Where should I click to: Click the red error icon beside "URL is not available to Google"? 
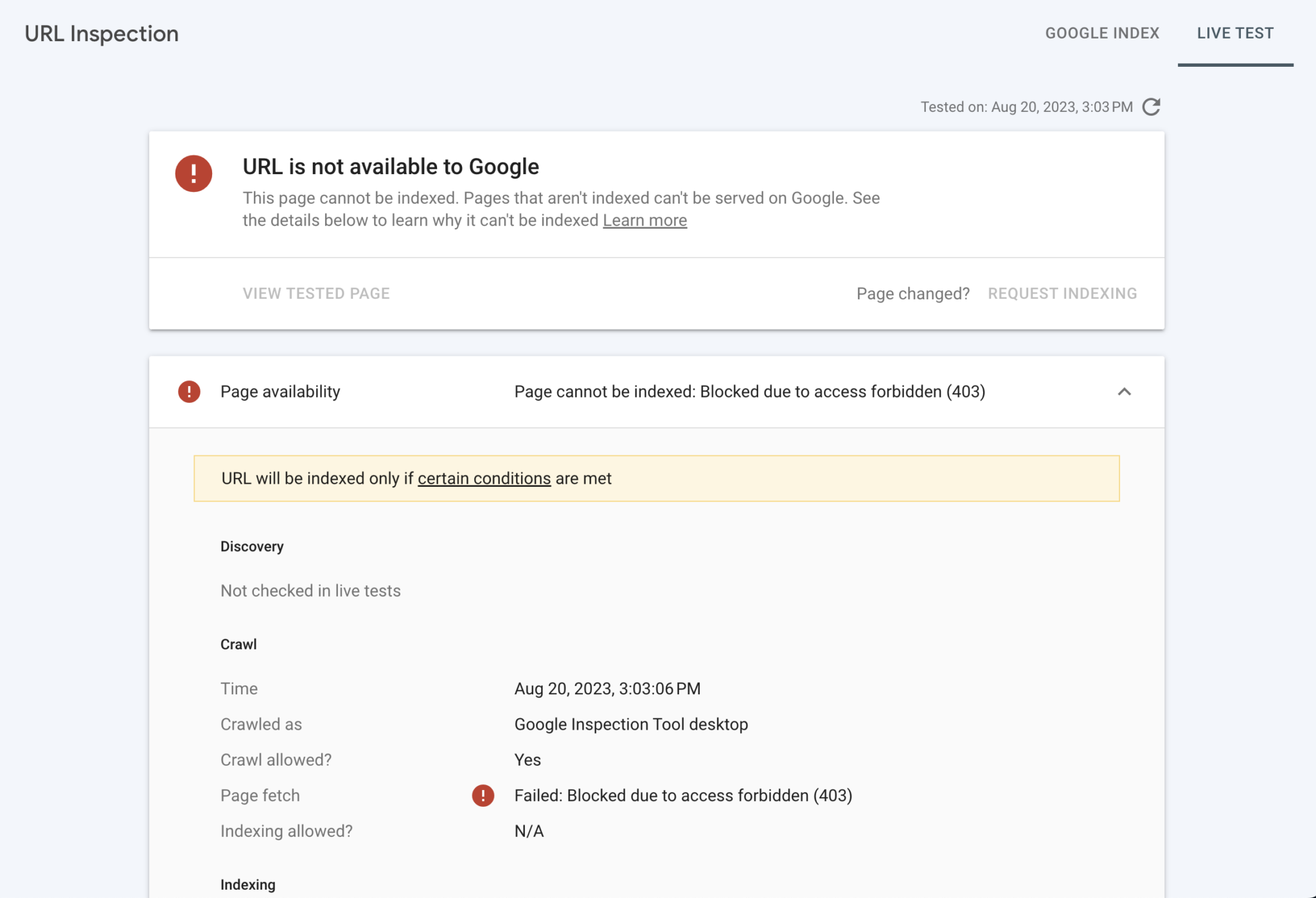pos(193,173)
